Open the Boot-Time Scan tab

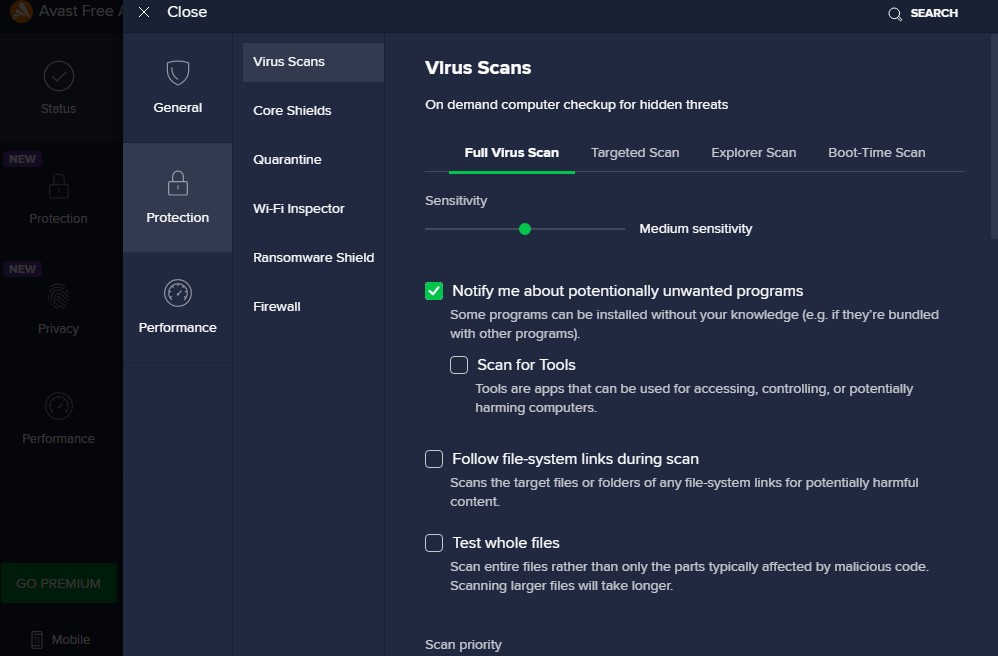[x=876, y=153]
